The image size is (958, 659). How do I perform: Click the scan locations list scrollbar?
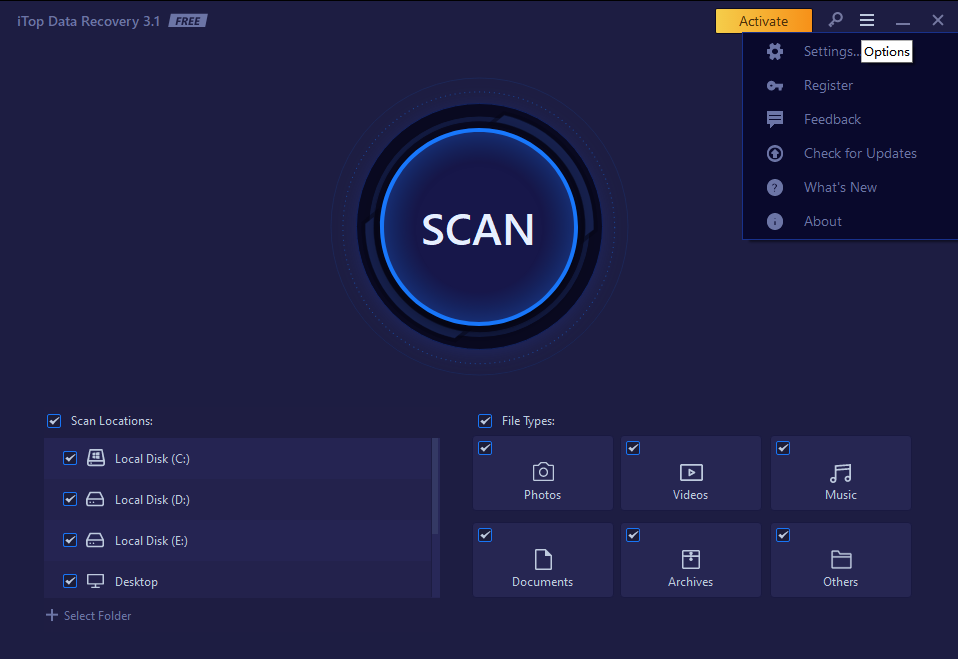coord(435,486)
